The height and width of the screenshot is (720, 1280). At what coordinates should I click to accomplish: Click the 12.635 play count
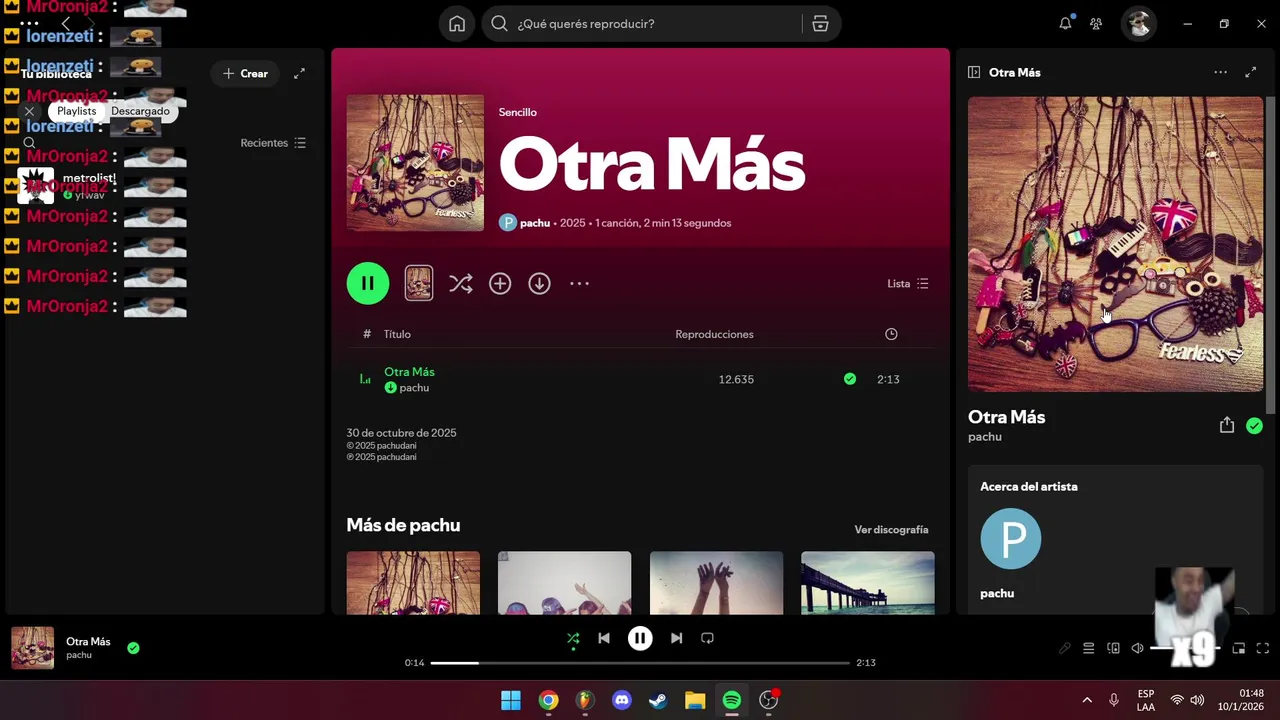pyautogui.click(x=736, y=380)
